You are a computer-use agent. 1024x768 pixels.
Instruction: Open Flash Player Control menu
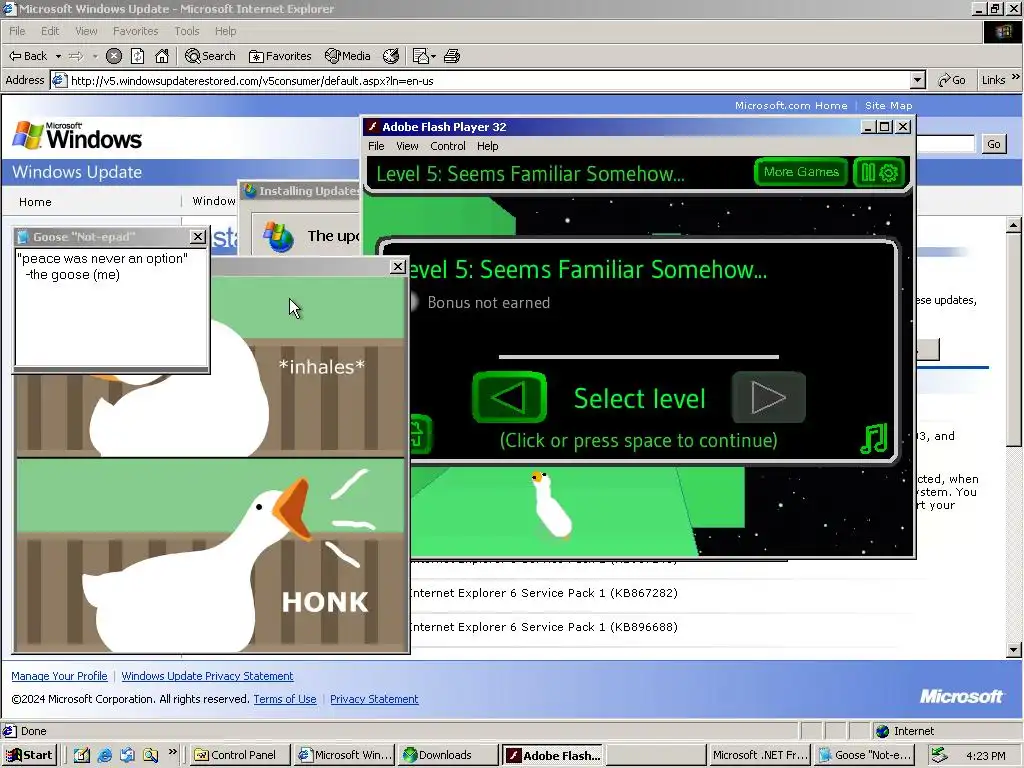(447, 146)
